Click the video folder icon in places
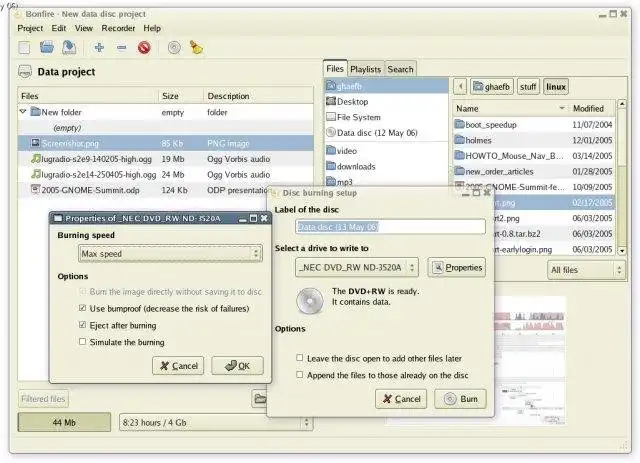The height and width of the screenshot is (463, 640). coord(331,151)
